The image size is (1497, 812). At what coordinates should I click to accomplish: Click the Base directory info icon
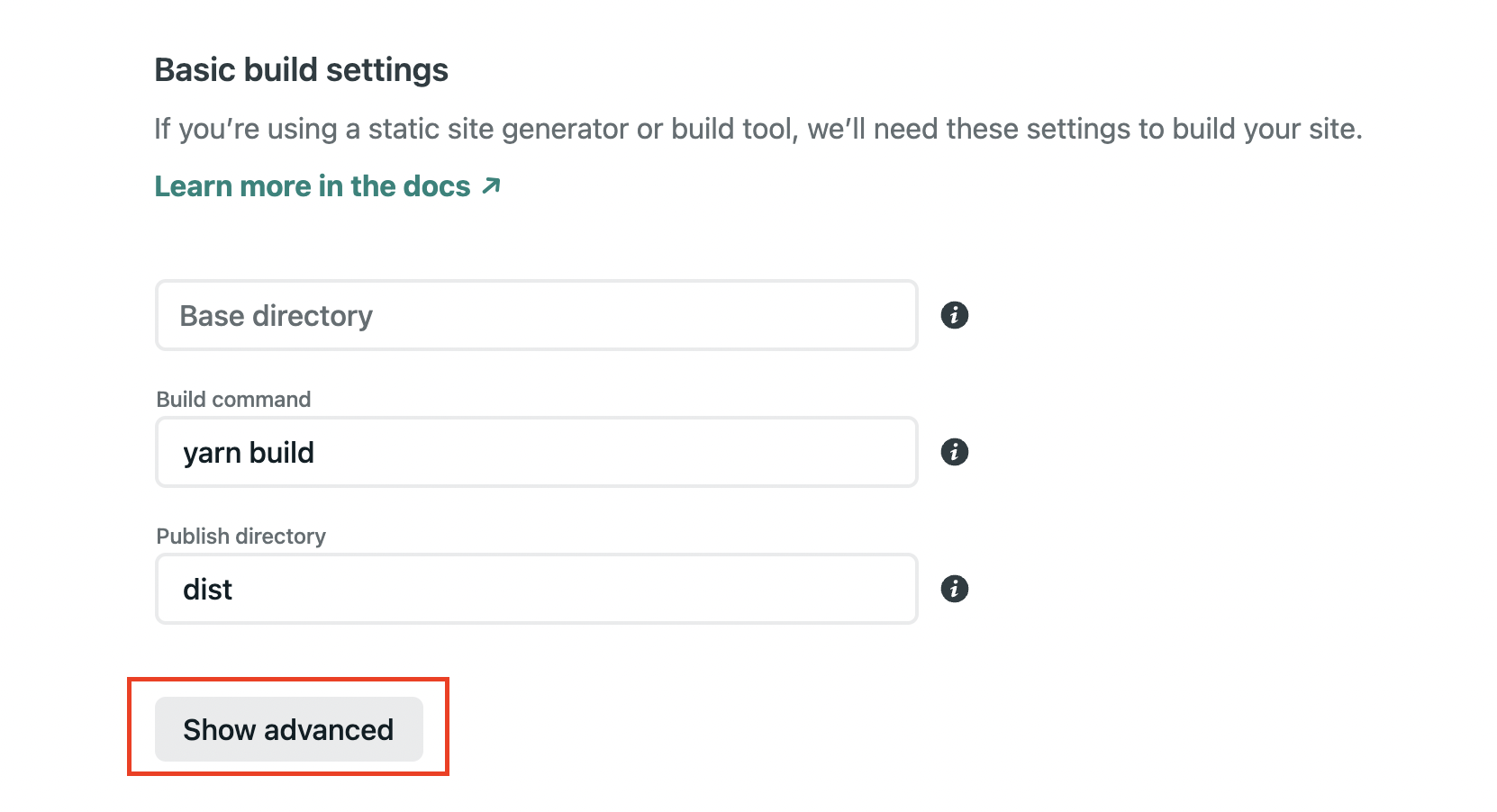pyautogui.click(x=954, y=315)
